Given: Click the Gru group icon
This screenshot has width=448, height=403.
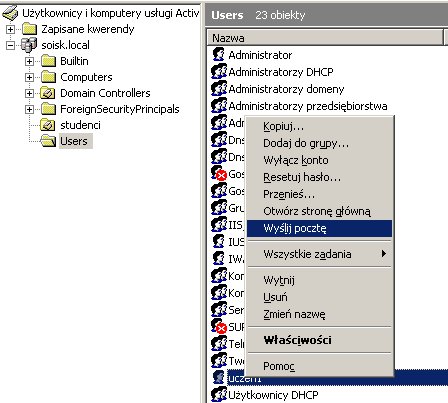Looking at the screenshot, I should pyautogui.click(x=219, y=208).
